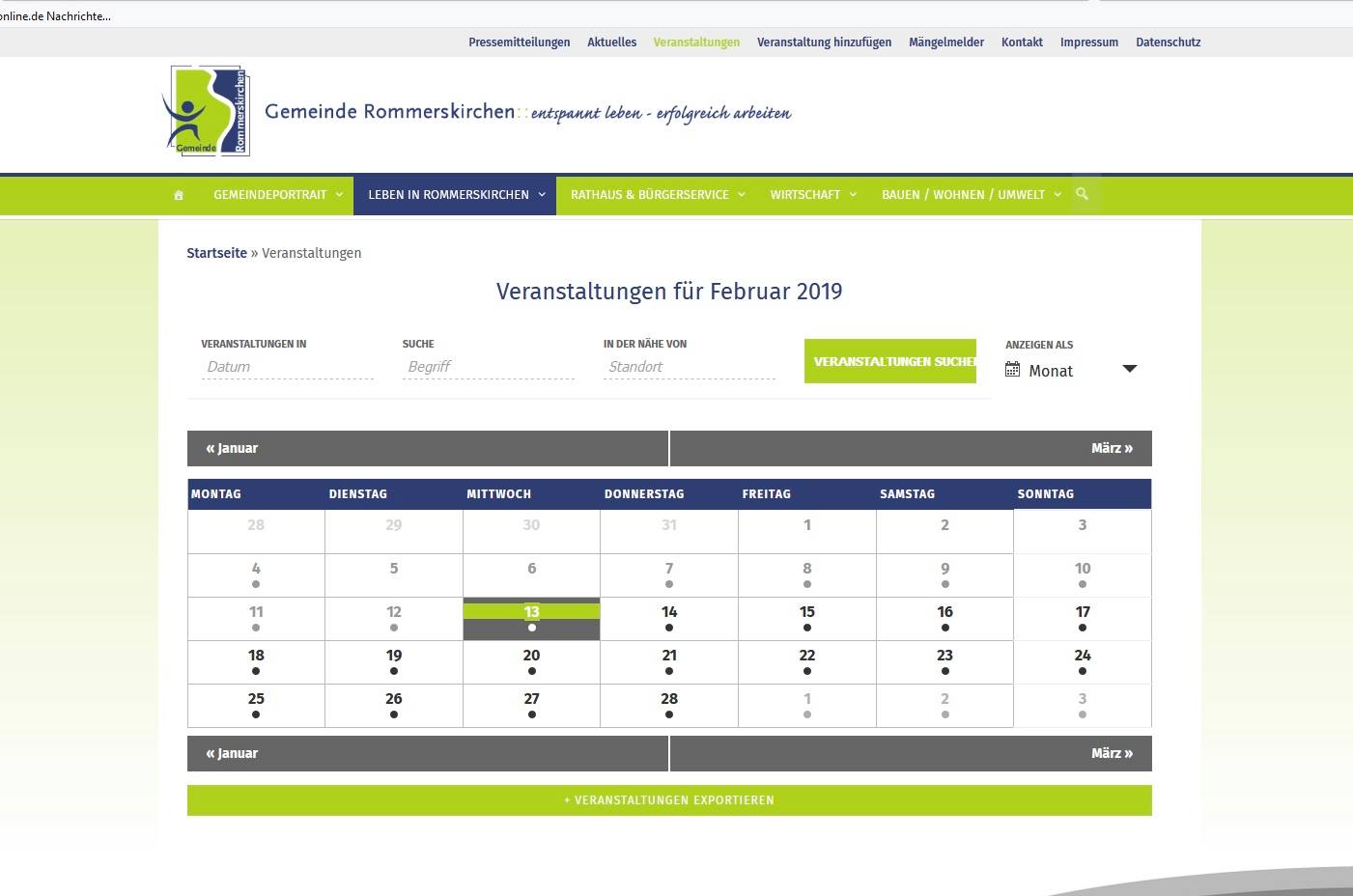
Task: Expand the Wirtschaft menu
Action: (812, 195)
